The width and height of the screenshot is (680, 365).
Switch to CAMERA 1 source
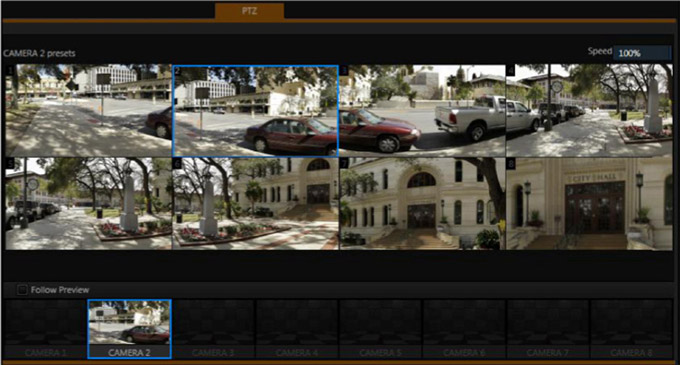pos(46,329)
